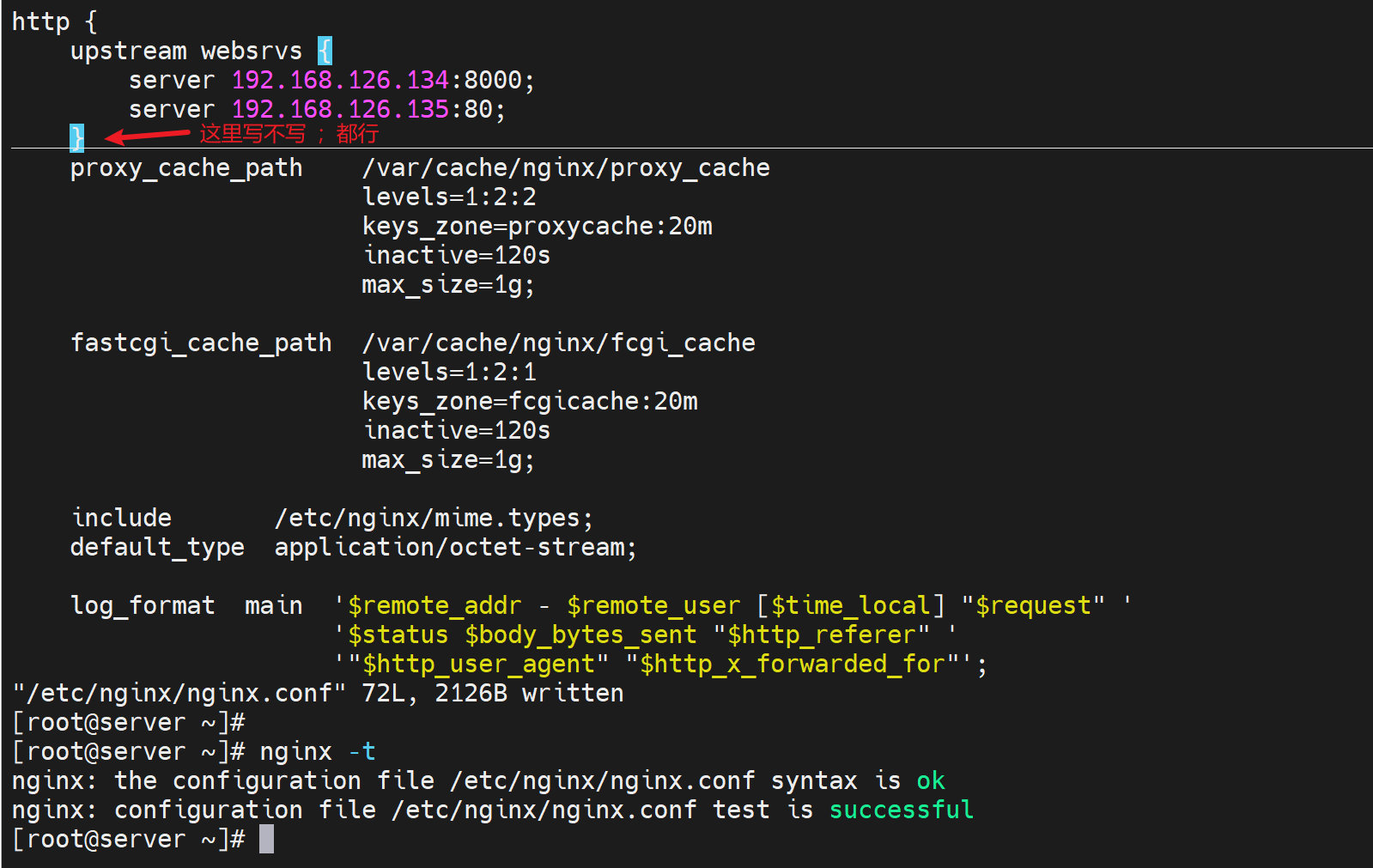Click the proxy_cache_path directive
This screenshot has width=1373, height=868.
click(186, 168)
